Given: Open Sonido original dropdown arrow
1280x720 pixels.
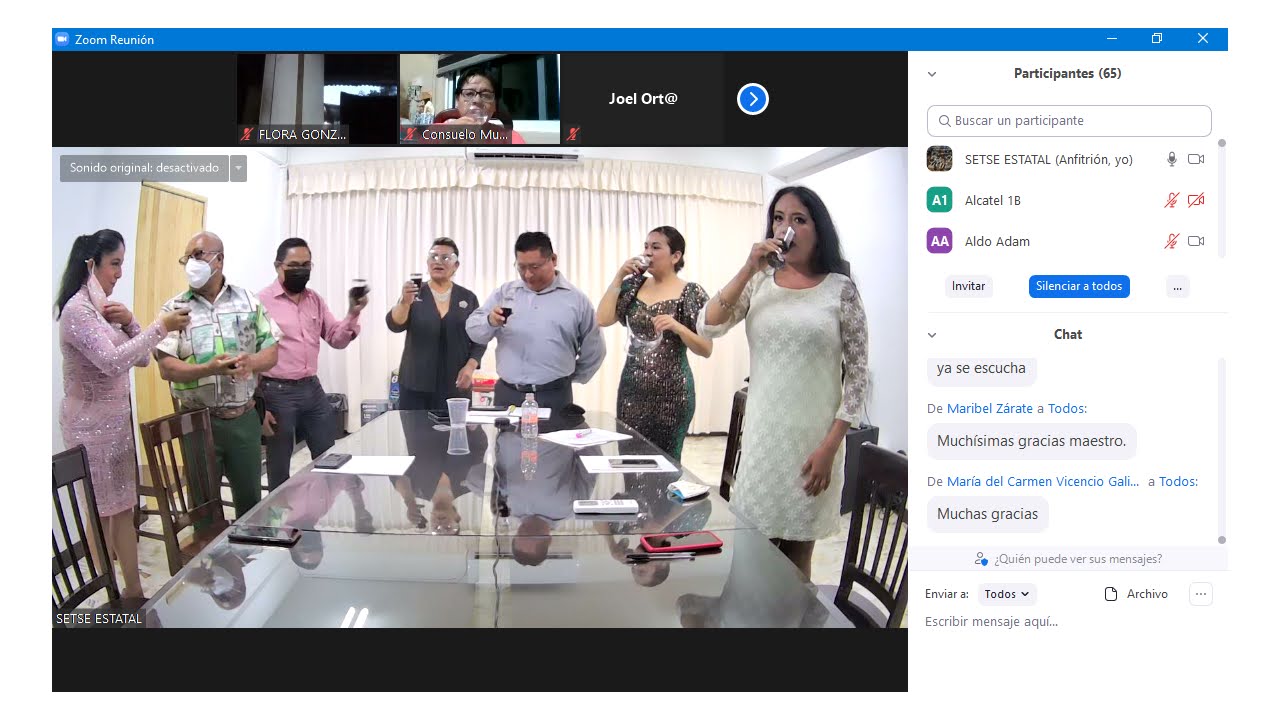Looking at the screenshot, I should (238, 168).
